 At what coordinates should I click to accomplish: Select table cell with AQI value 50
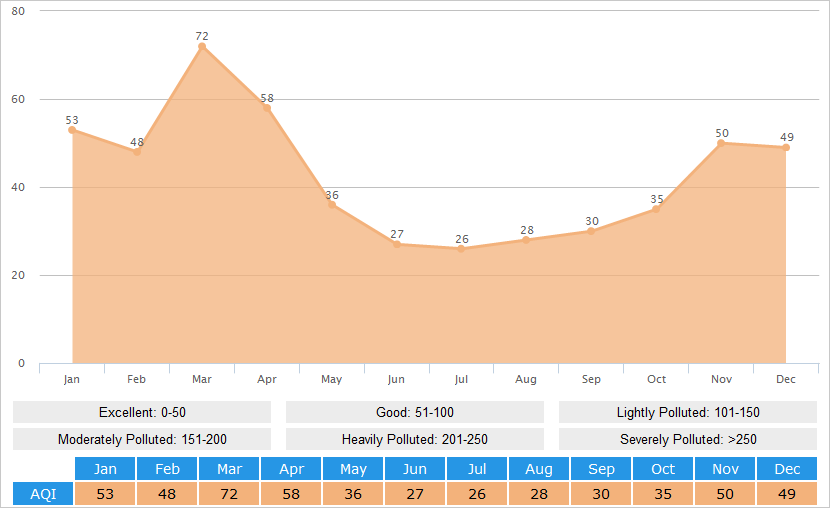[725, 494]
